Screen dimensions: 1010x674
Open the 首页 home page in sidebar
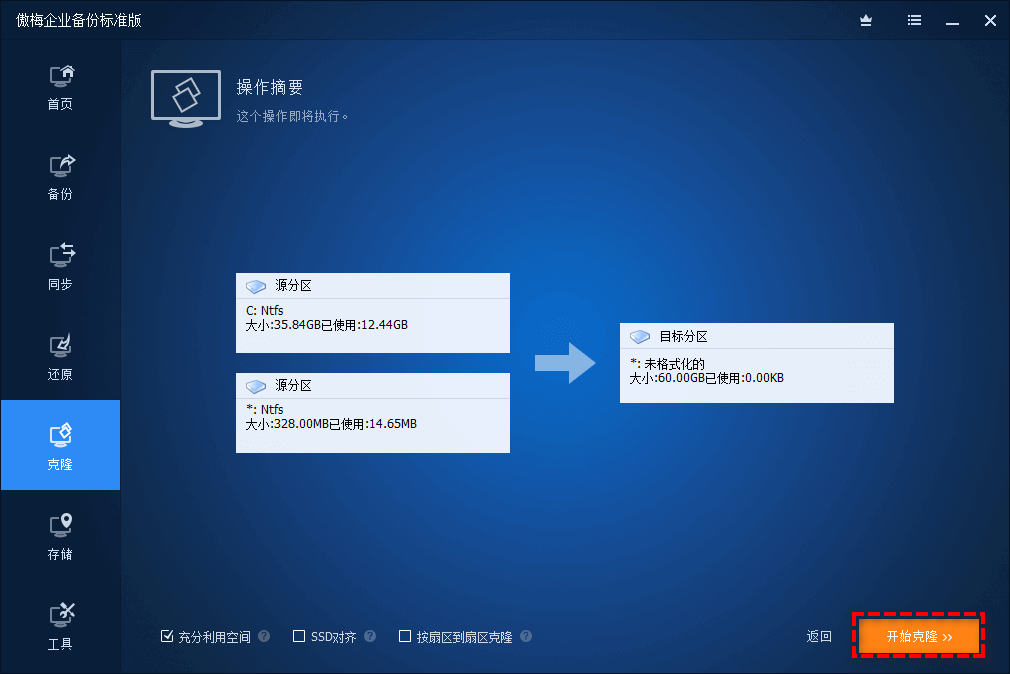pos(61,88)
